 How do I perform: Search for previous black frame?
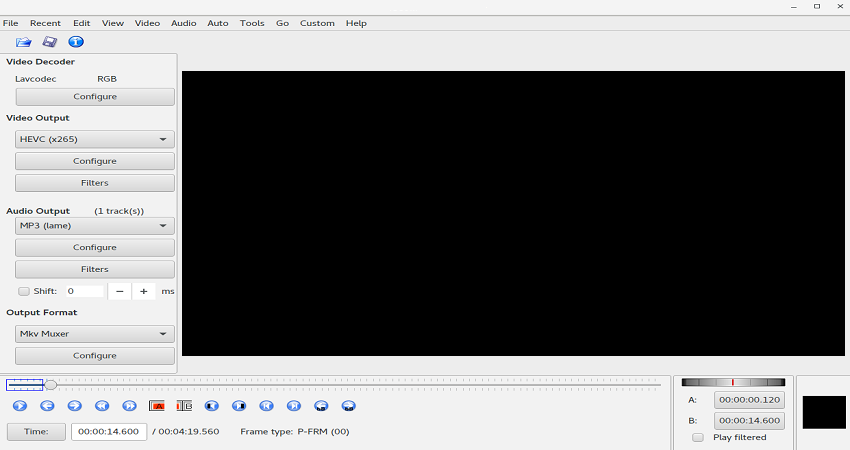pos(212,406)
